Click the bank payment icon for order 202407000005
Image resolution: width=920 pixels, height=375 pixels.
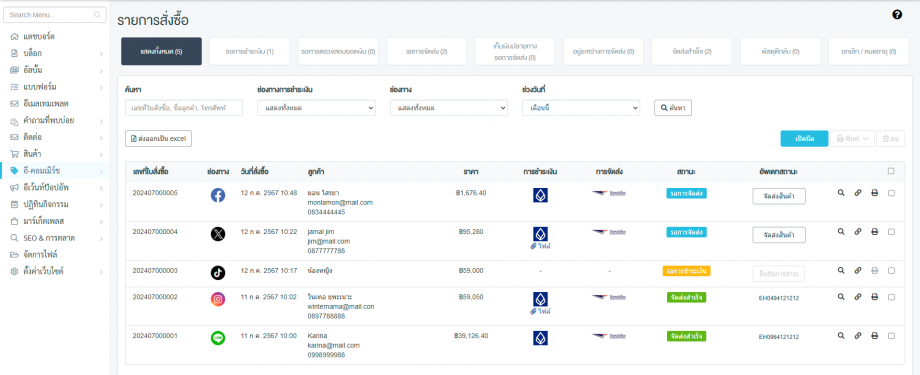(x=540, y=195)
